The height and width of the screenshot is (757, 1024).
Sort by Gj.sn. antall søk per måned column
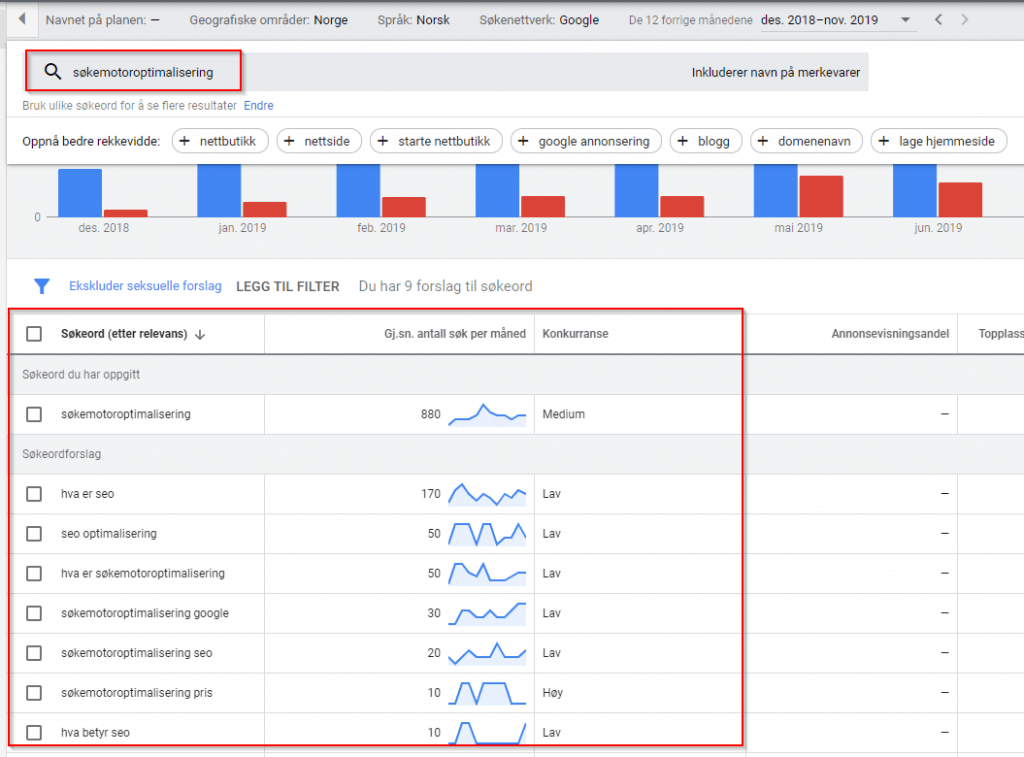coord(455,334)
